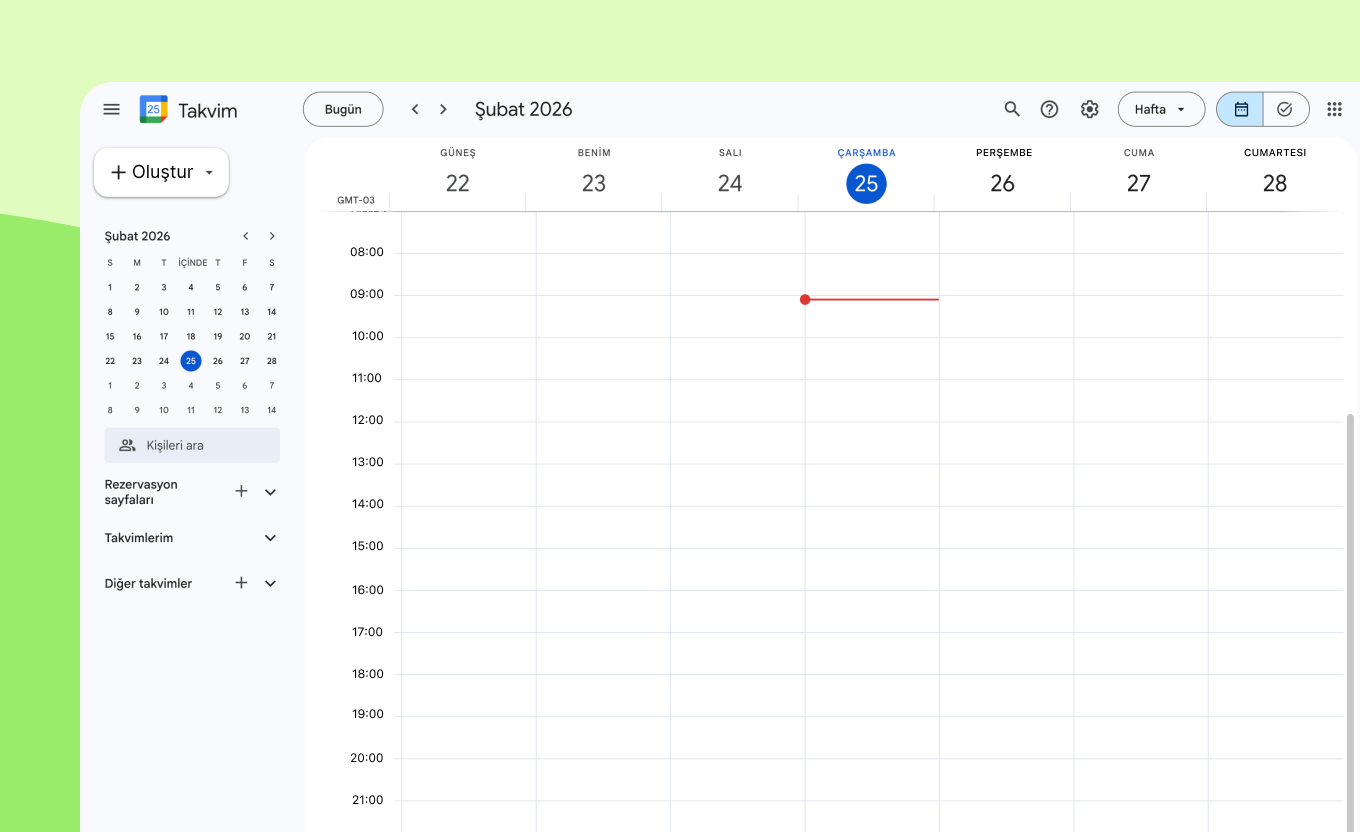Expand the Diğer takvimler section chevron
This screenshot has height=832, width=1360.
tap(270, 583)
